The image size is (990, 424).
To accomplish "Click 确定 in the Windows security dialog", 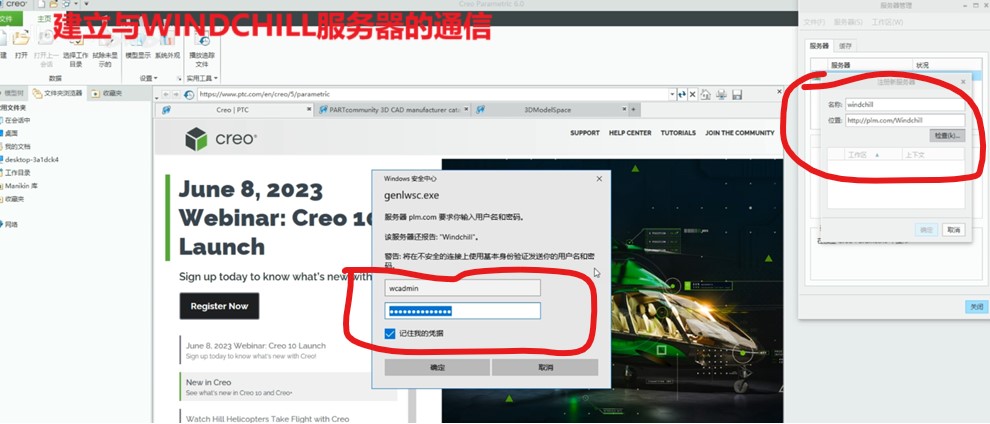I will 437,367.
